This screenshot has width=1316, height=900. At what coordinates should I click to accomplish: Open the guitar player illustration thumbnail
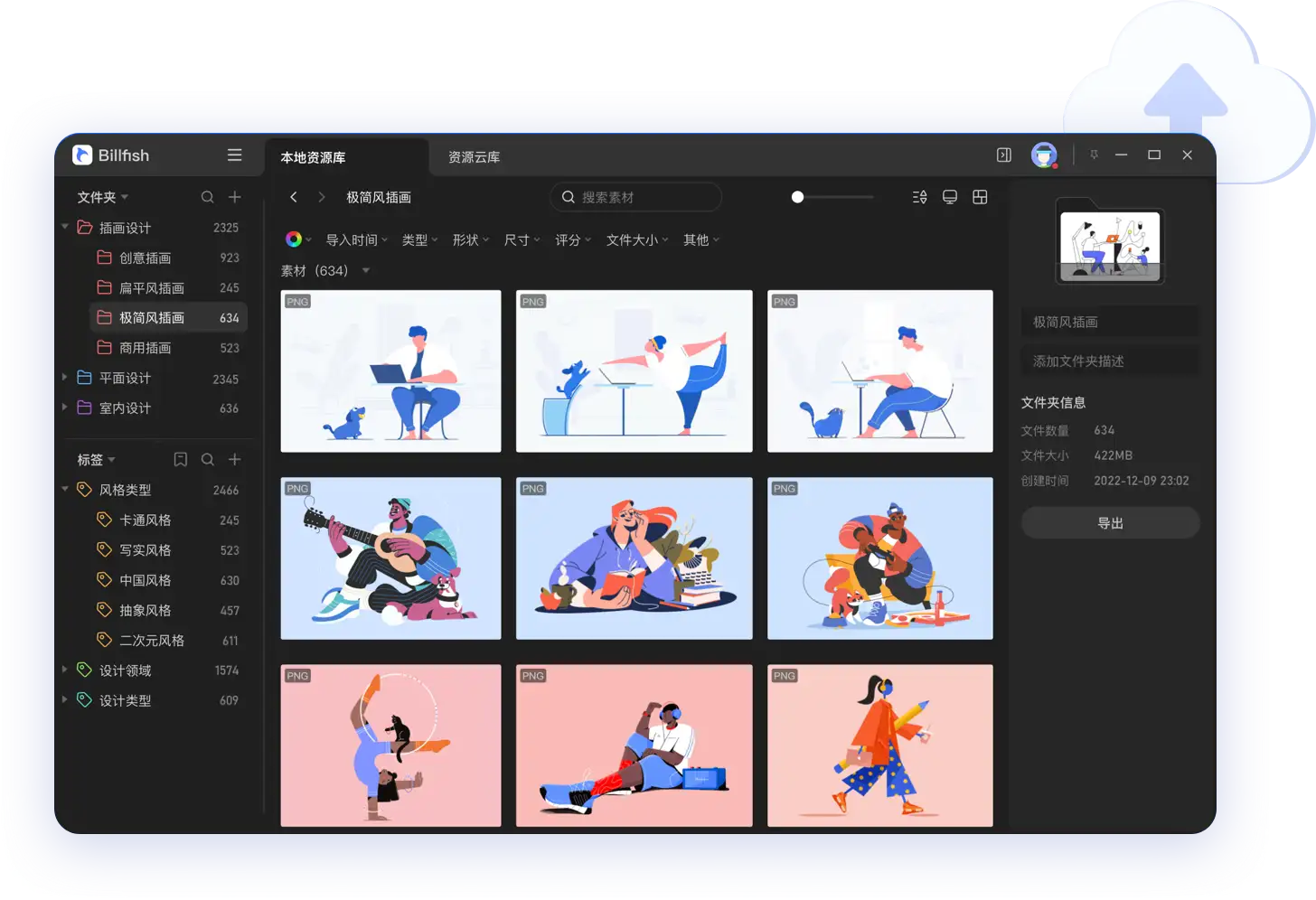coord(390,558)
